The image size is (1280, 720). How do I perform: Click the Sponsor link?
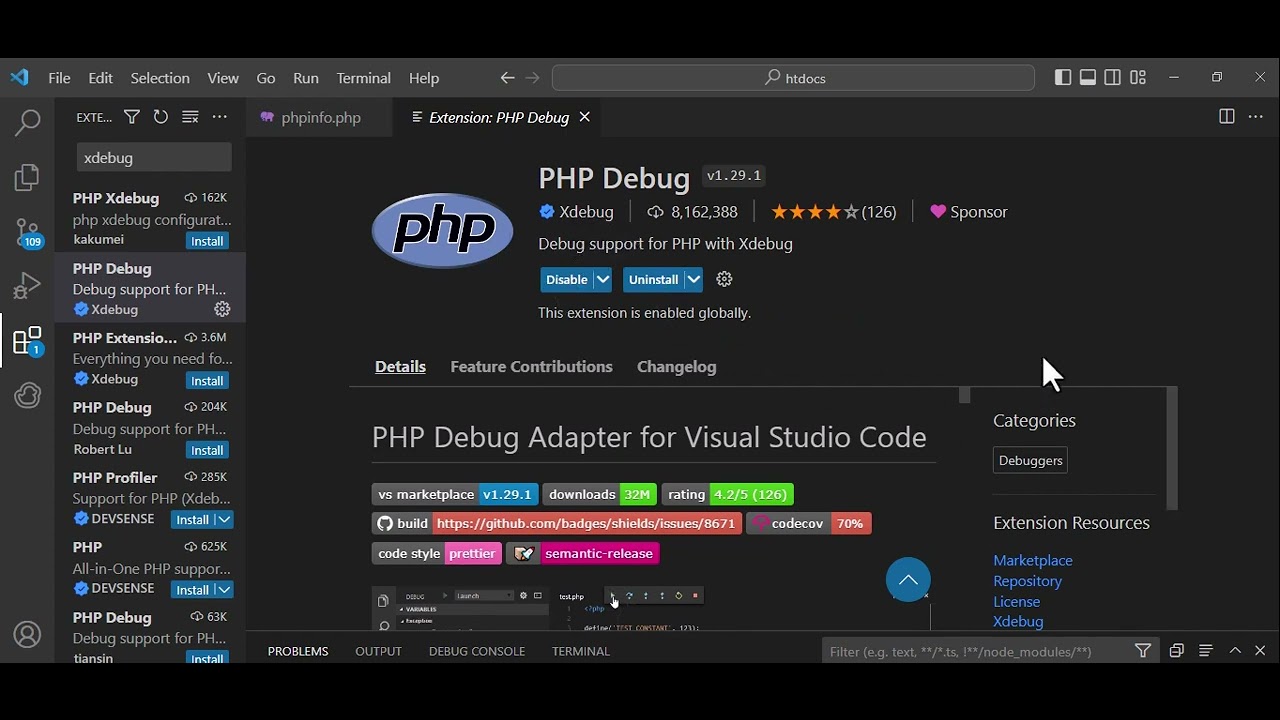point(969,212)
